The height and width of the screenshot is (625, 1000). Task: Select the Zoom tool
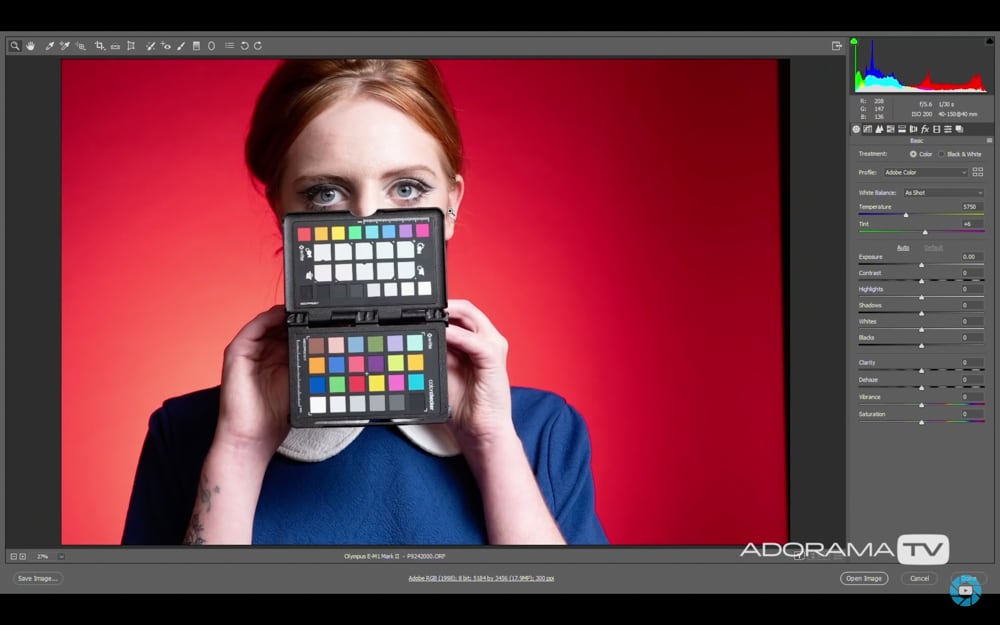click(14, 45)
